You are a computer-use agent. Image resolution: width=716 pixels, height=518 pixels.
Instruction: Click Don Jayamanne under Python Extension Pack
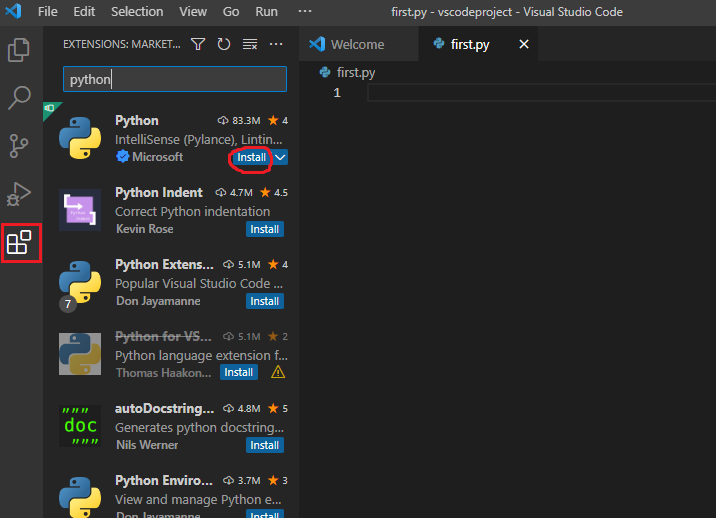[x=158, y=301]
